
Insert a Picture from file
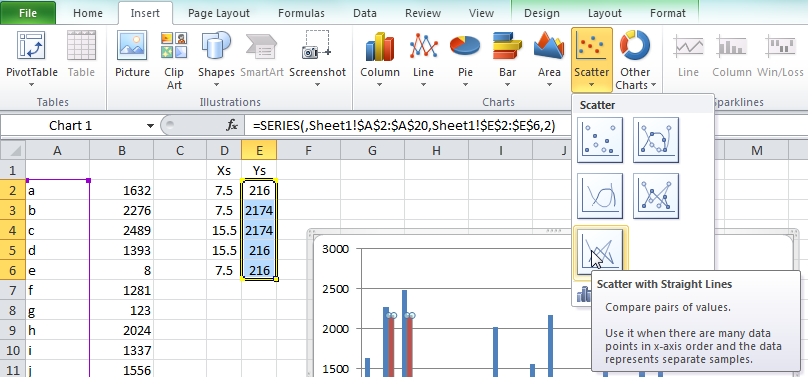coord(132,54)
